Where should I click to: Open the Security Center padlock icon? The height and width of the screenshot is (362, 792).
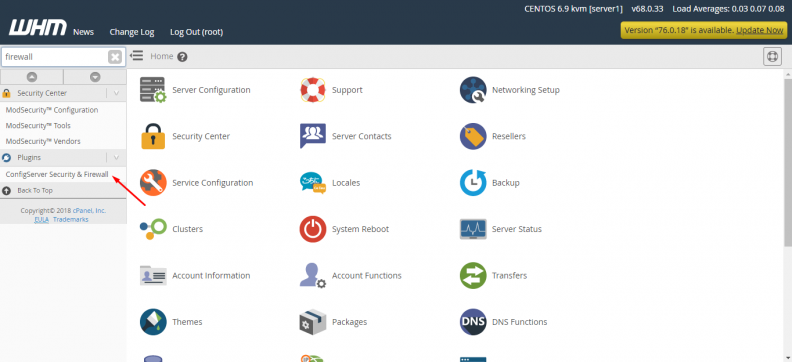click(153, 136)
